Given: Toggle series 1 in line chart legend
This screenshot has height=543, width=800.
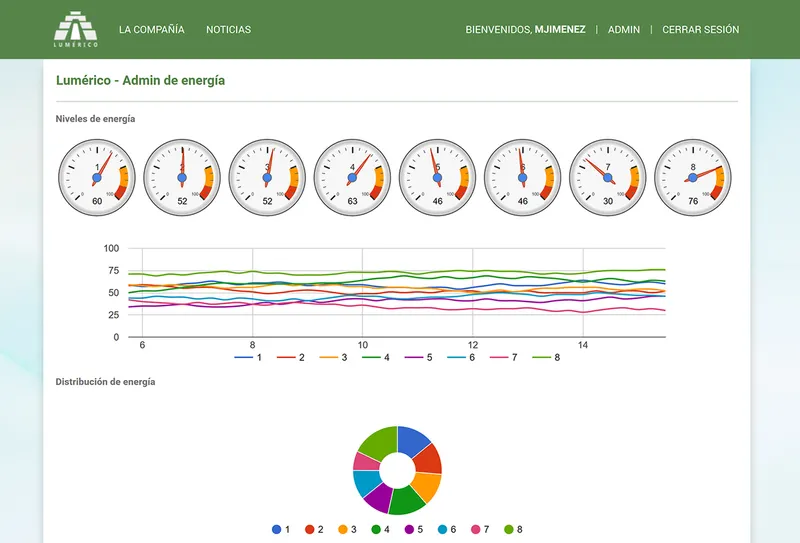Looking at the screenshot, I should point(249,357).
